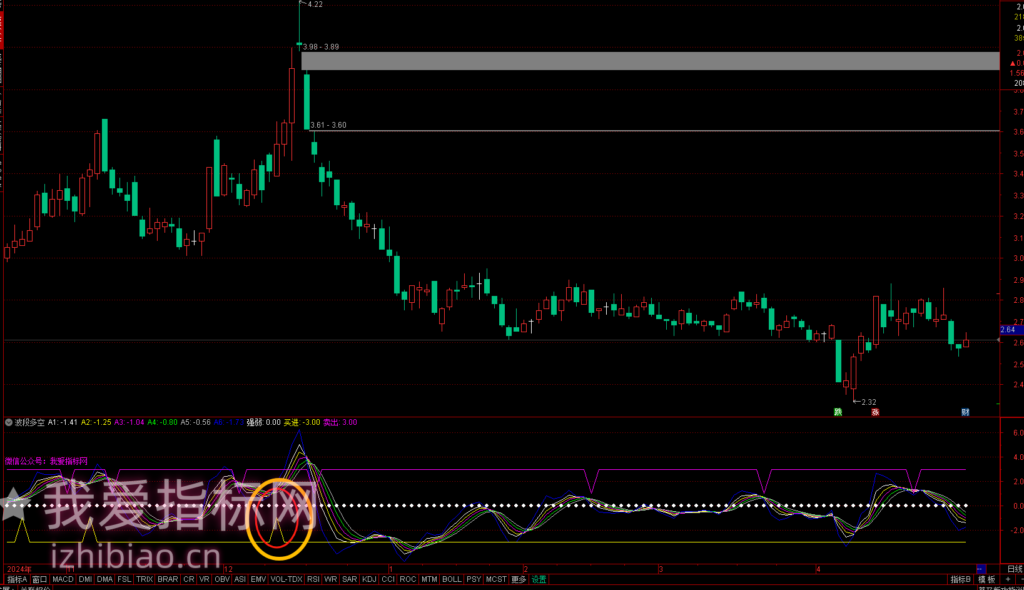Click the green A4: -0.80 readout
The width and height of the screenshot is (1024, 590).
pyautogui.click(x=163, y=422)
